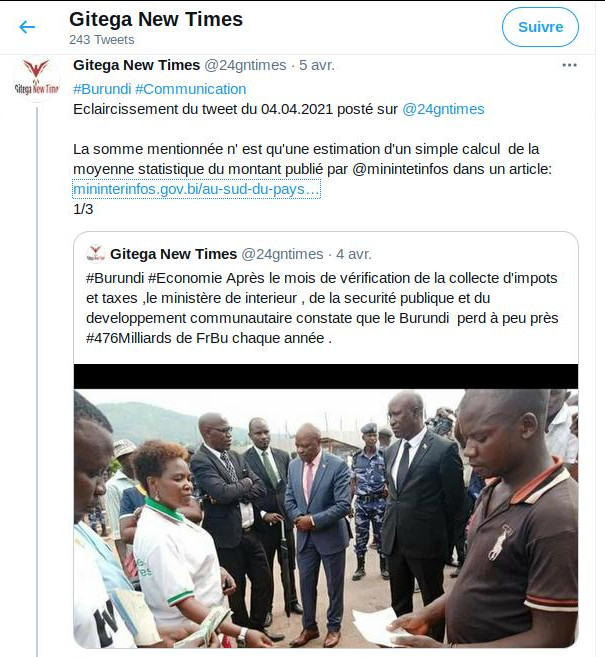Click the Gitega New Times author name on the tweet

pos(137,65)
